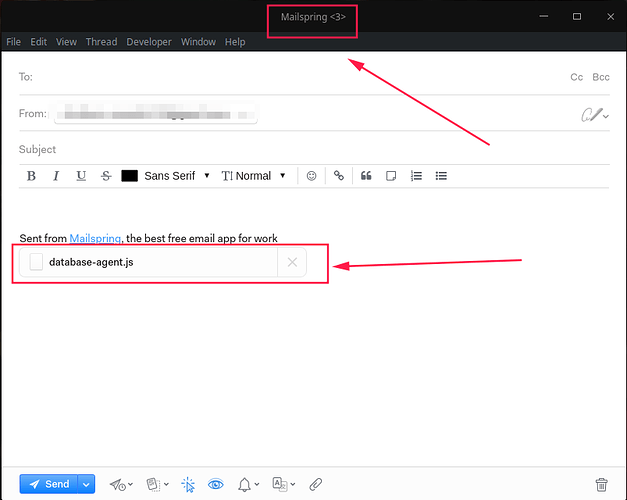Open the Thread menu
627x500 pixels.
click(x=101, y=42)
